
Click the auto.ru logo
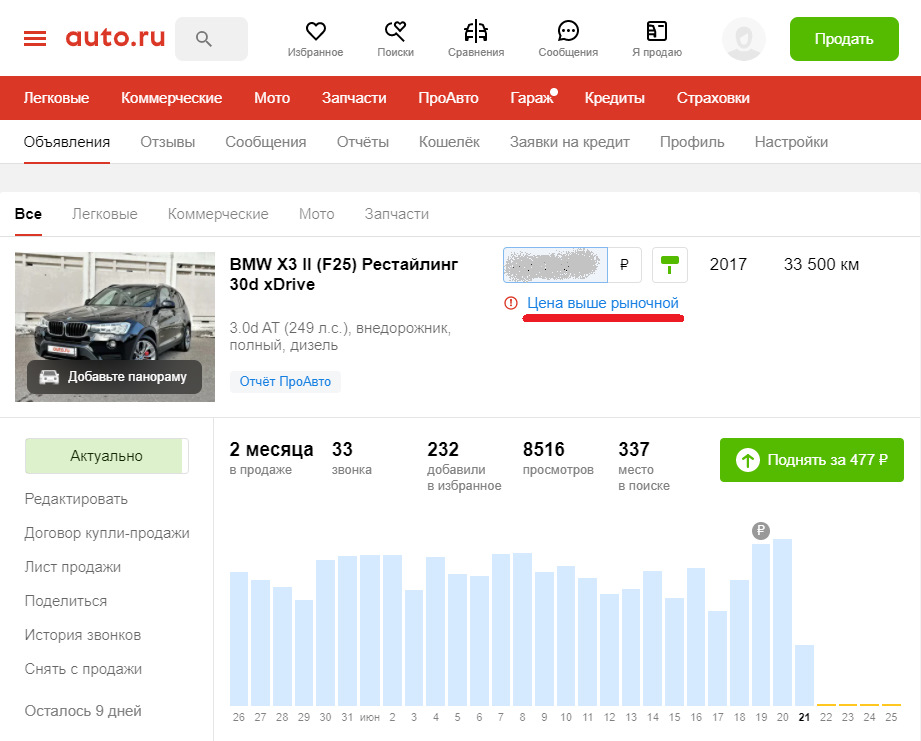115,38
